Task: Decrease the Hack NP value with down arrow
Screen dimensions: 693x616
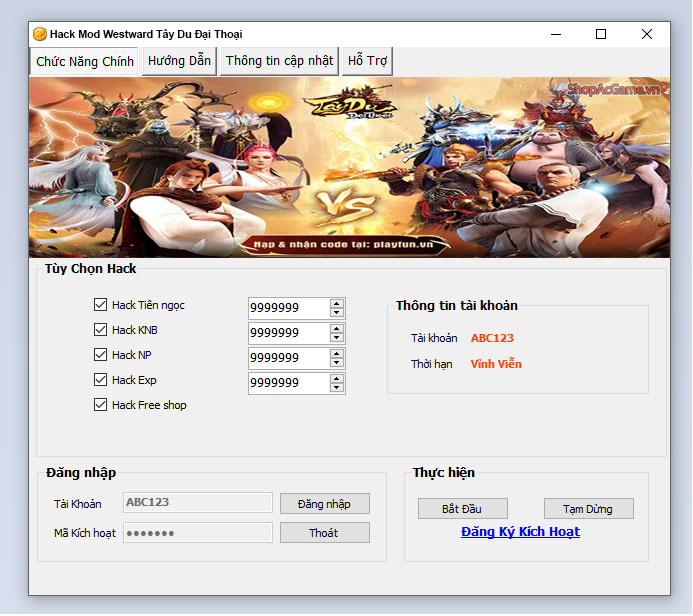Action: [x=337, y=362]
